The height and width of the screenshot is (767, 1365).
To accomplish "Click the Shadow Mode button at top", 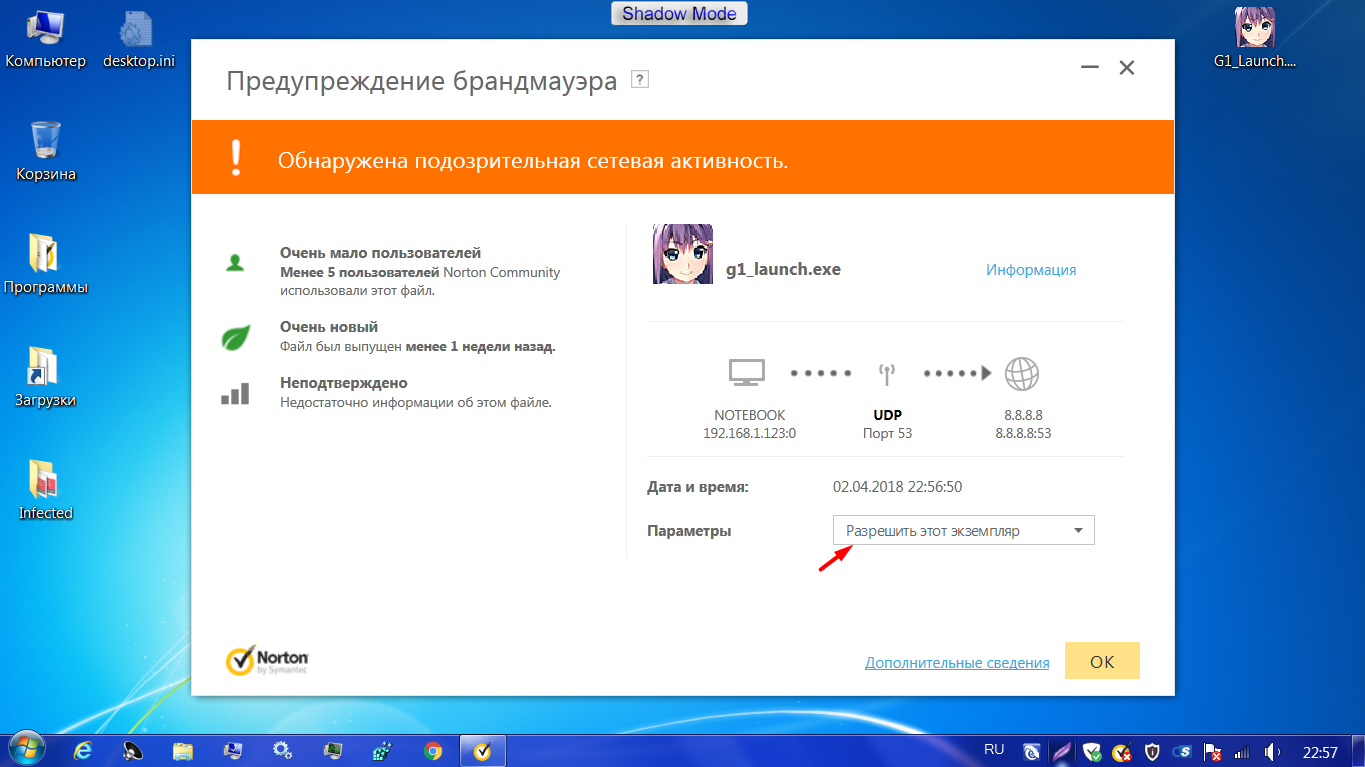I will [679, 14].
